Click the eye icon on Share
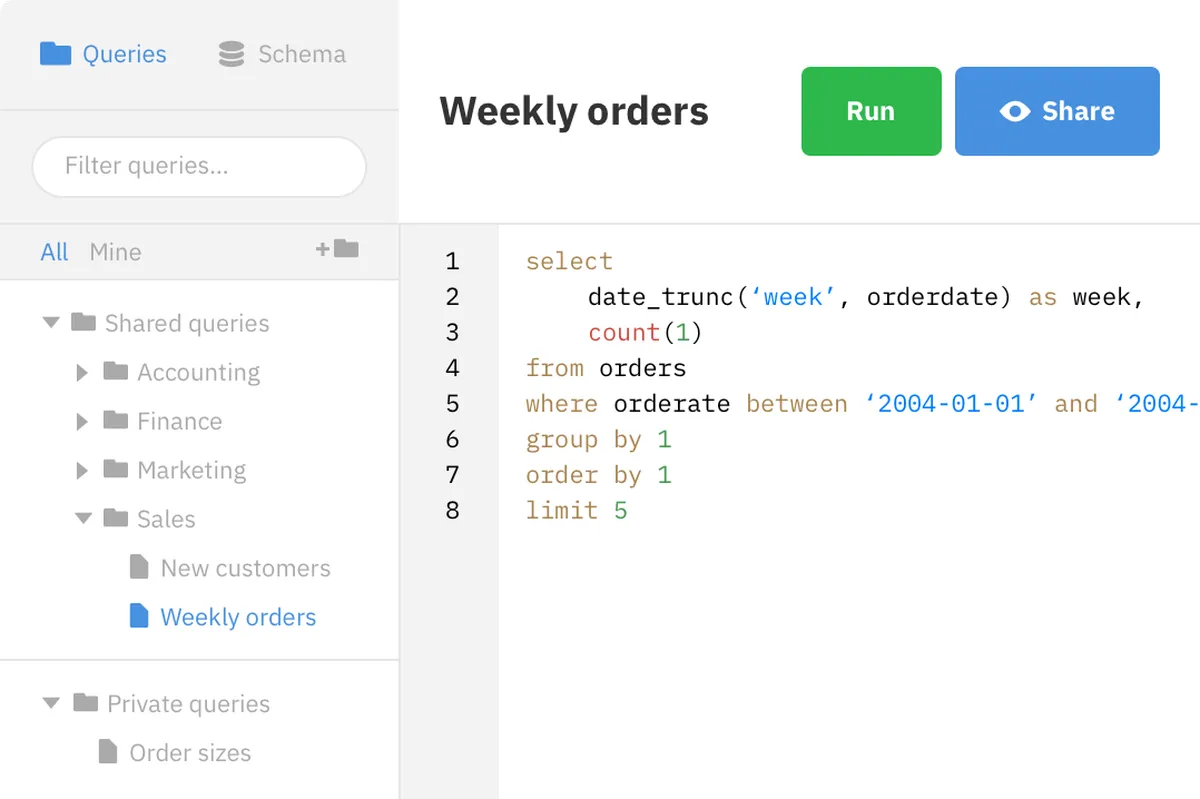 [1015, 111]
